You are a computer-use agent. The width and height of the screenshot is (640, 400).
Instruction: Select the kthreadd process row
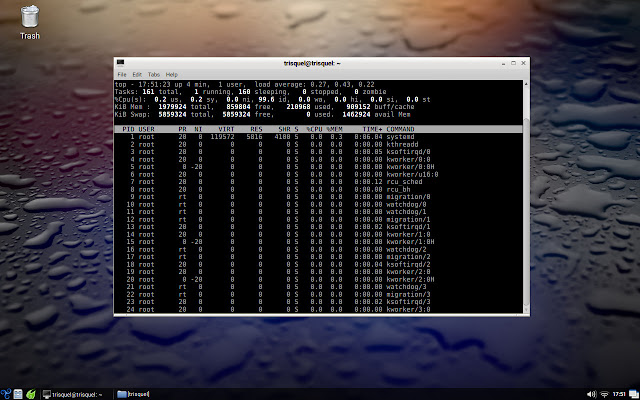coord(318,144)
